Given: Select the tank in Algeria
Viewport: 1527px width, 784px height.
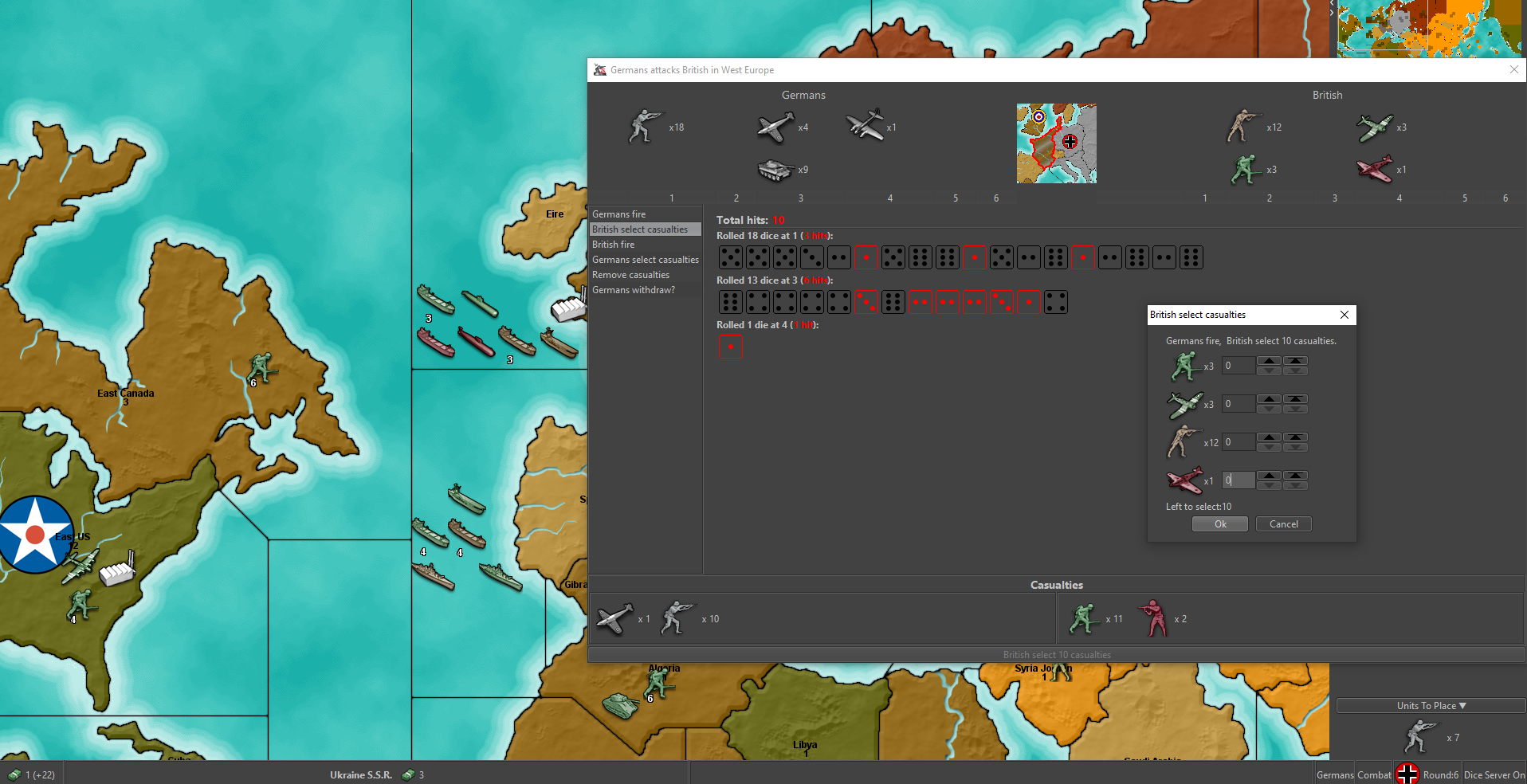Looking at the screenshot, I should coord(620,706).
